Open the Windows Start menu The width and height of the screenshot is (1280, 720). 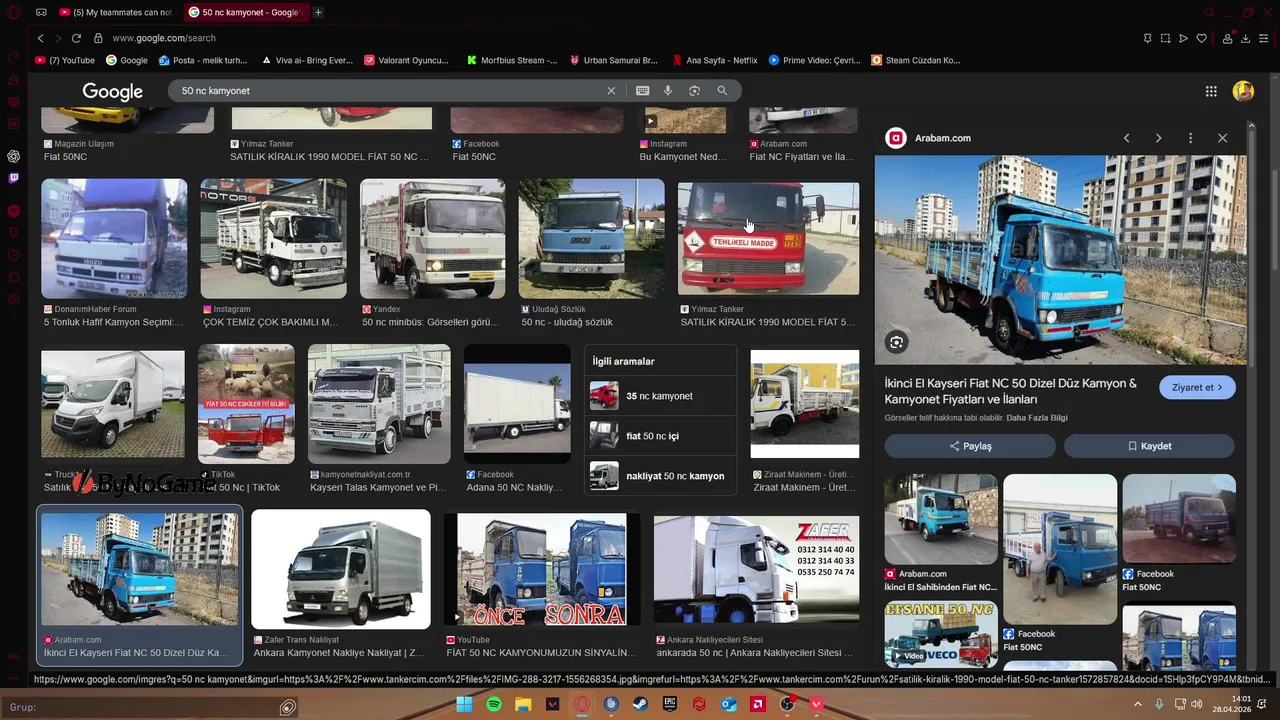click(x=464, y=704)
